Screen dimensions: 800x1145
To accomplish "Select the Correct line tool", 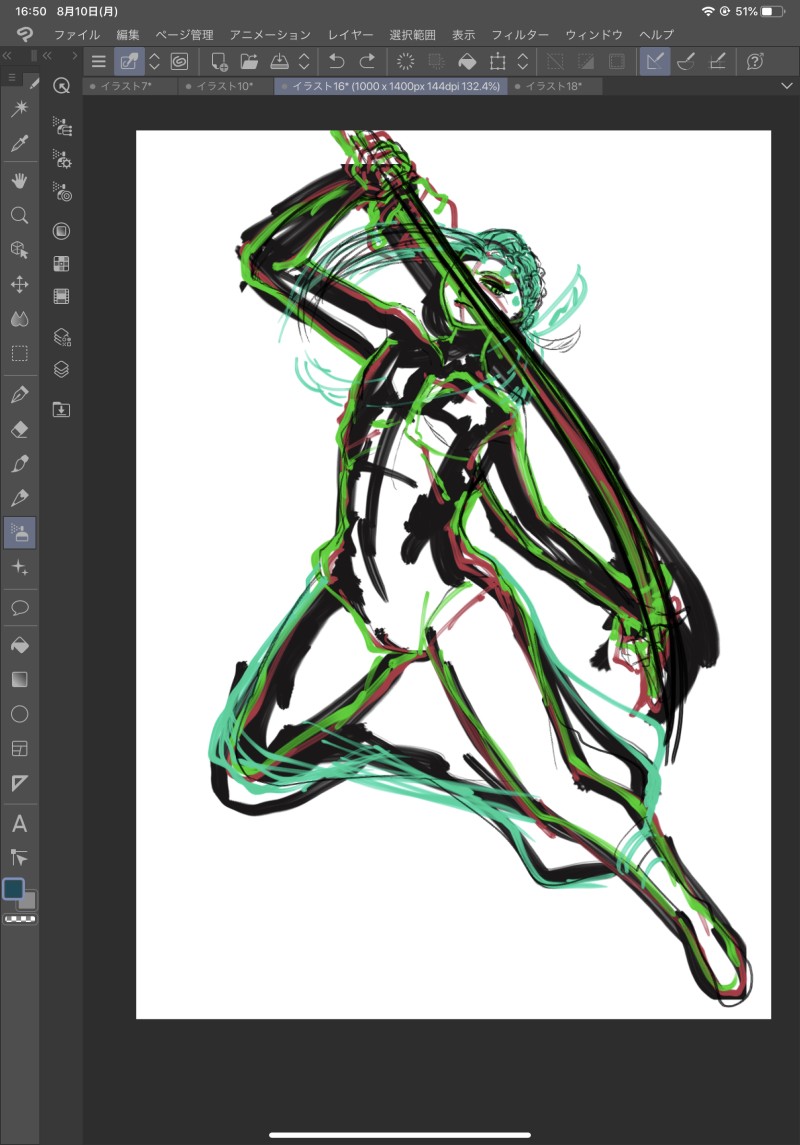I will [x=20, y=857].
